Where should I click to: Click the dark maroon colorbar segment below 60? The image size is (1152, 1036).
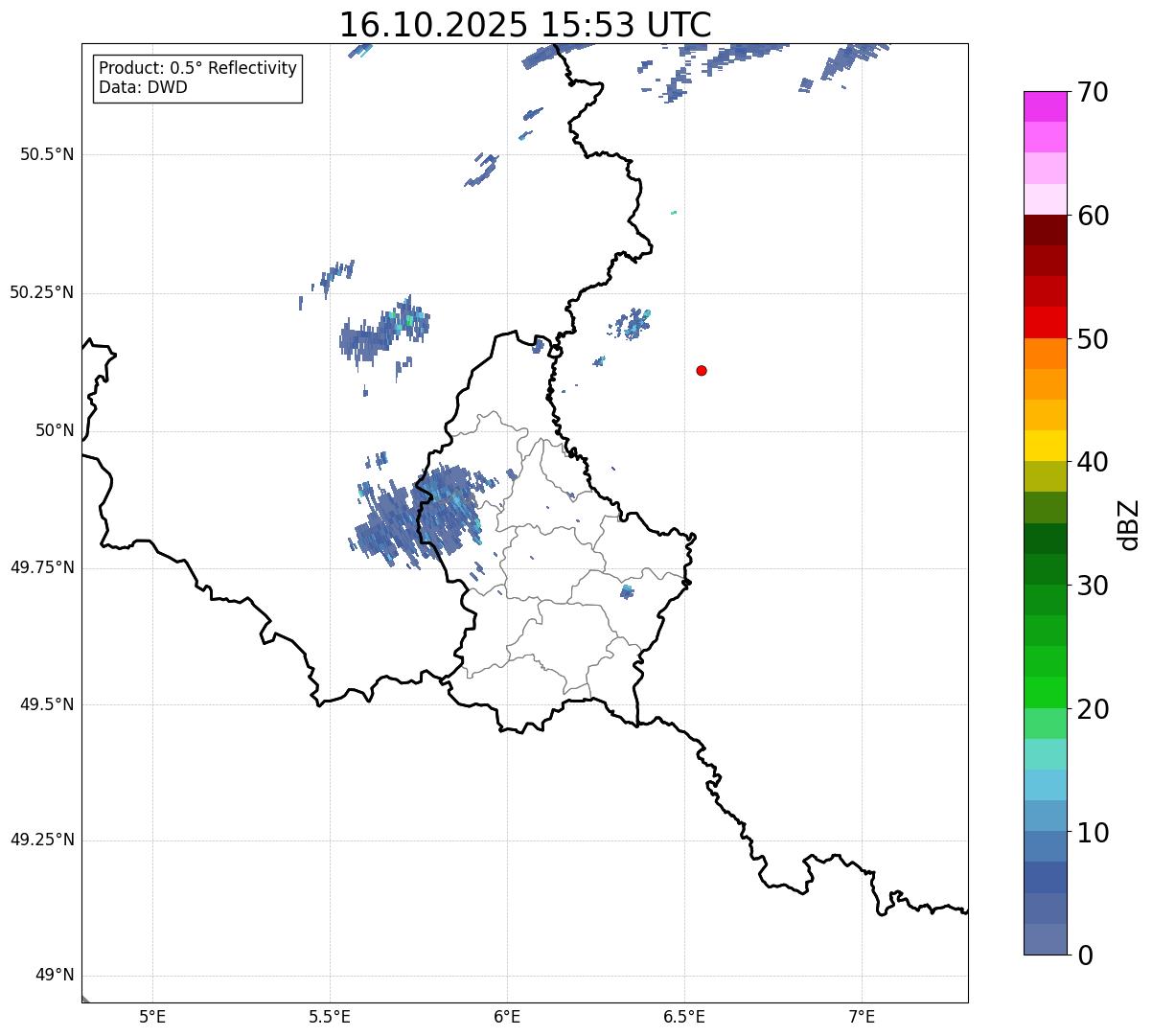coord(1045,230)
